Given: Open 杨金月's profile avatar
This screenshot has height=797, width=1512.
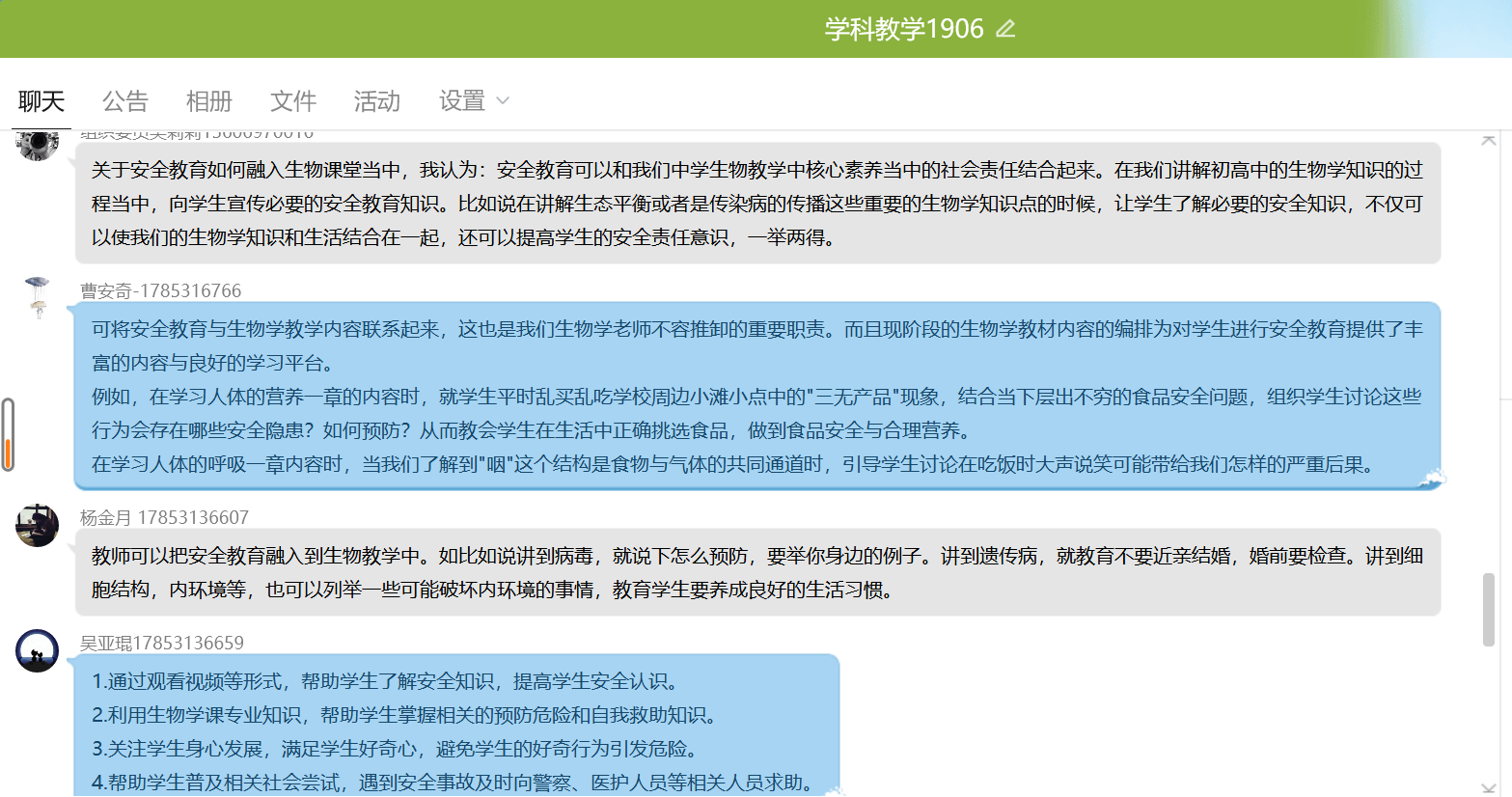Looking at the screenshot, I should (38, 525).
